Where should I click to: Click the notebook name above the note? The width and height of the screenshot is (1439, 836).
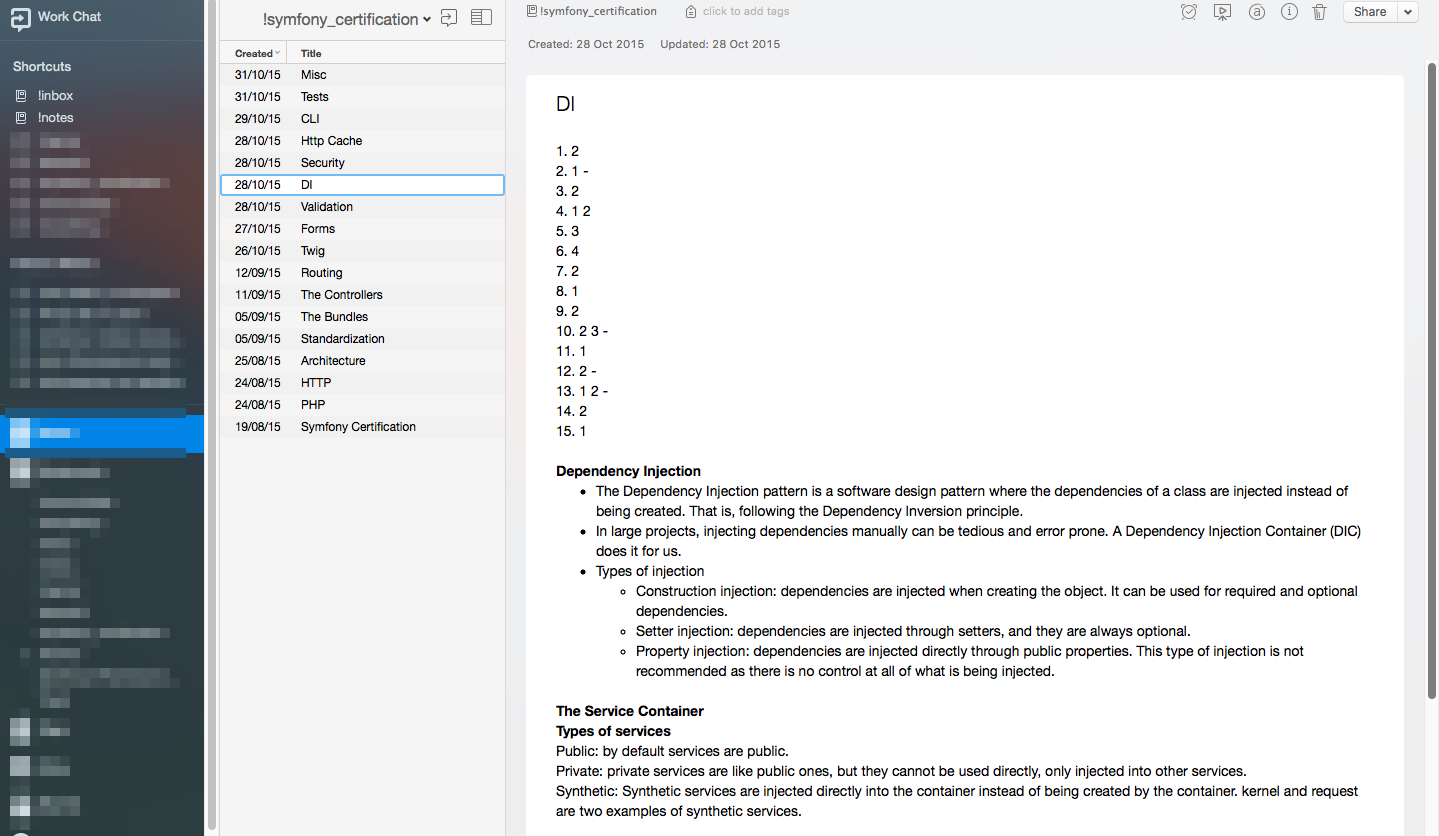[597, 12]
